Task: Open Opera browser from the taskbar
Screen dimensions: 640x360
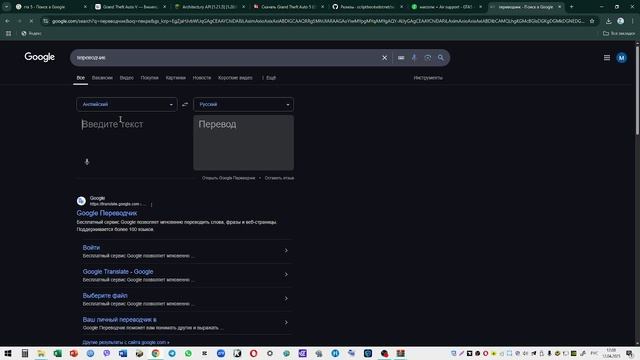Action: 253,353
